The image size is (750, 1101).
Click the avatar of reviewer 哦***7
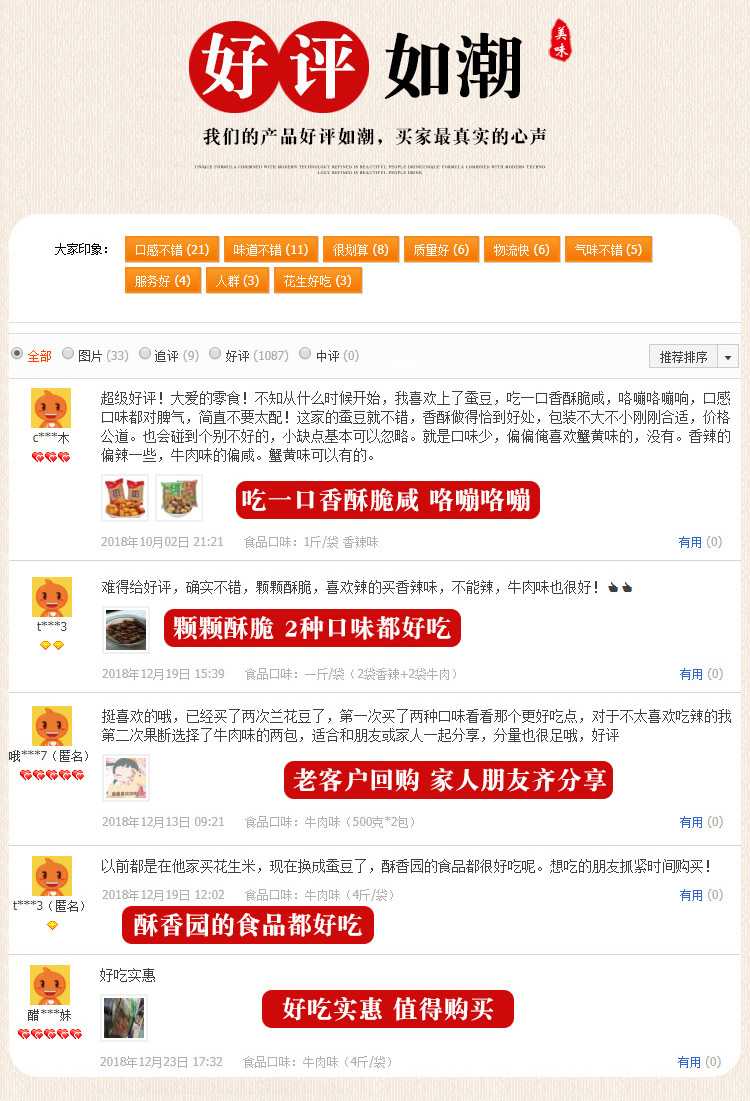coord(52,726)
